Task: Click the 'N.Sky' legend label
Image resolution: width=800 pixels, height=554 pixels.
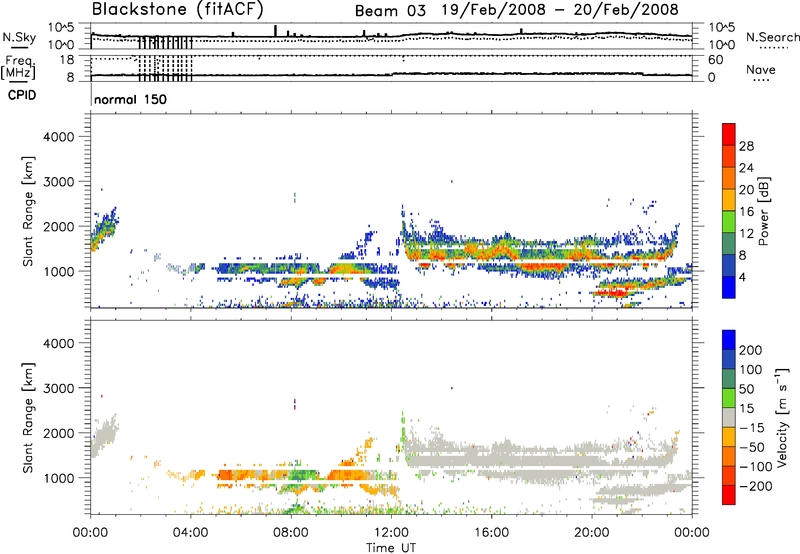Action: pos(19,37)
